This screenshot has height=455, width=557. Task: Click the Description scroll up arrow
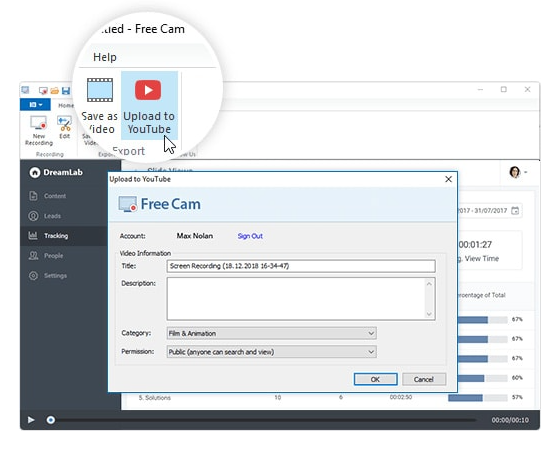point(429,283)
